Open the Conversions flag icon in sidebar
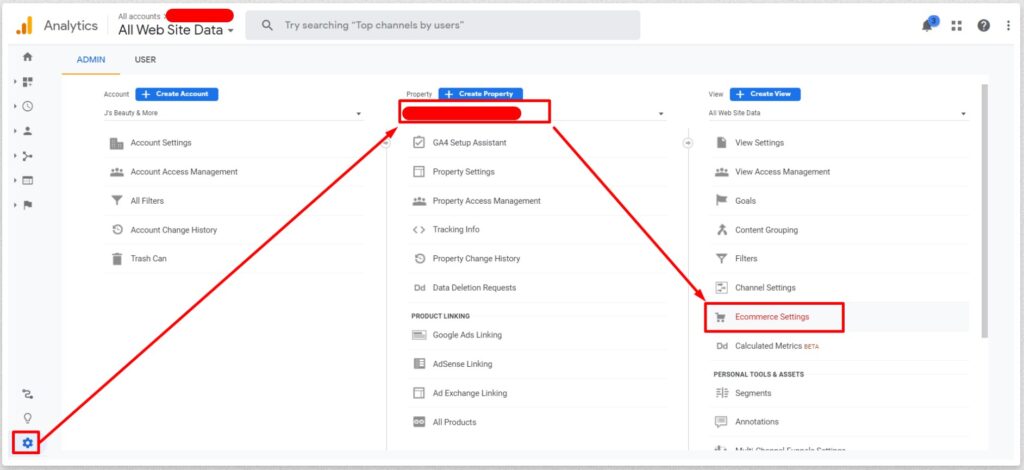 (x=27, y=205)
